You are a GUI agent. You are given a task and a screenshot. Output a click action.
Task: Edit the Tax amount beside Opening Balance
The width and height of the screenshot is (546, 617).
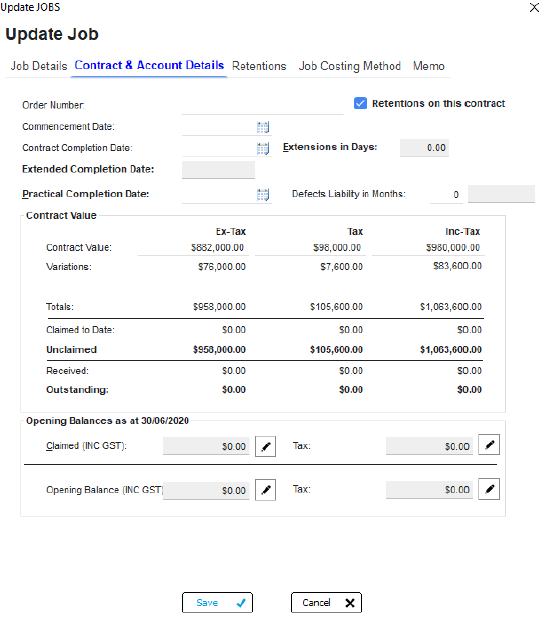point(489,489)
